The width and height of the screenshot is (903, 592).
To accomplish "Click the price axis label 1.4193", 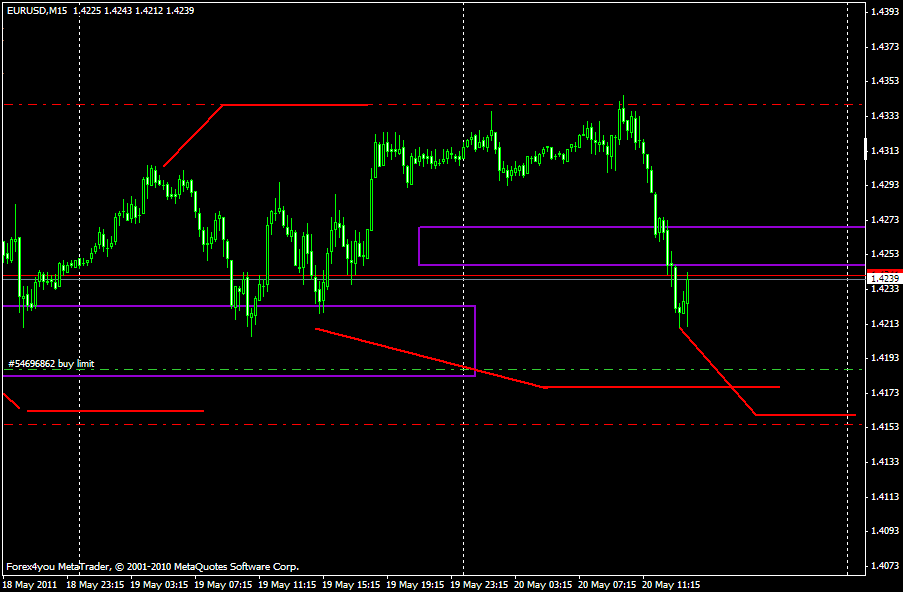I will tap(885, 358).
